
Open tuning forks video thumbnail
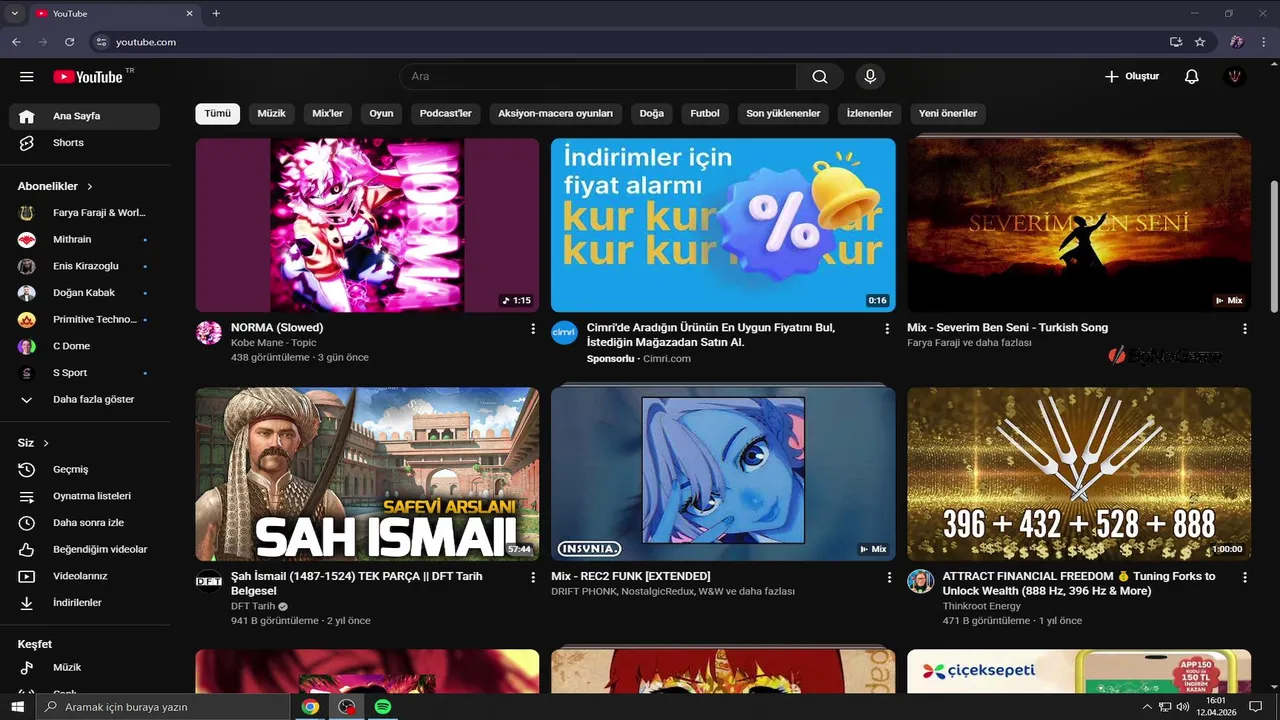point(1079,474)
